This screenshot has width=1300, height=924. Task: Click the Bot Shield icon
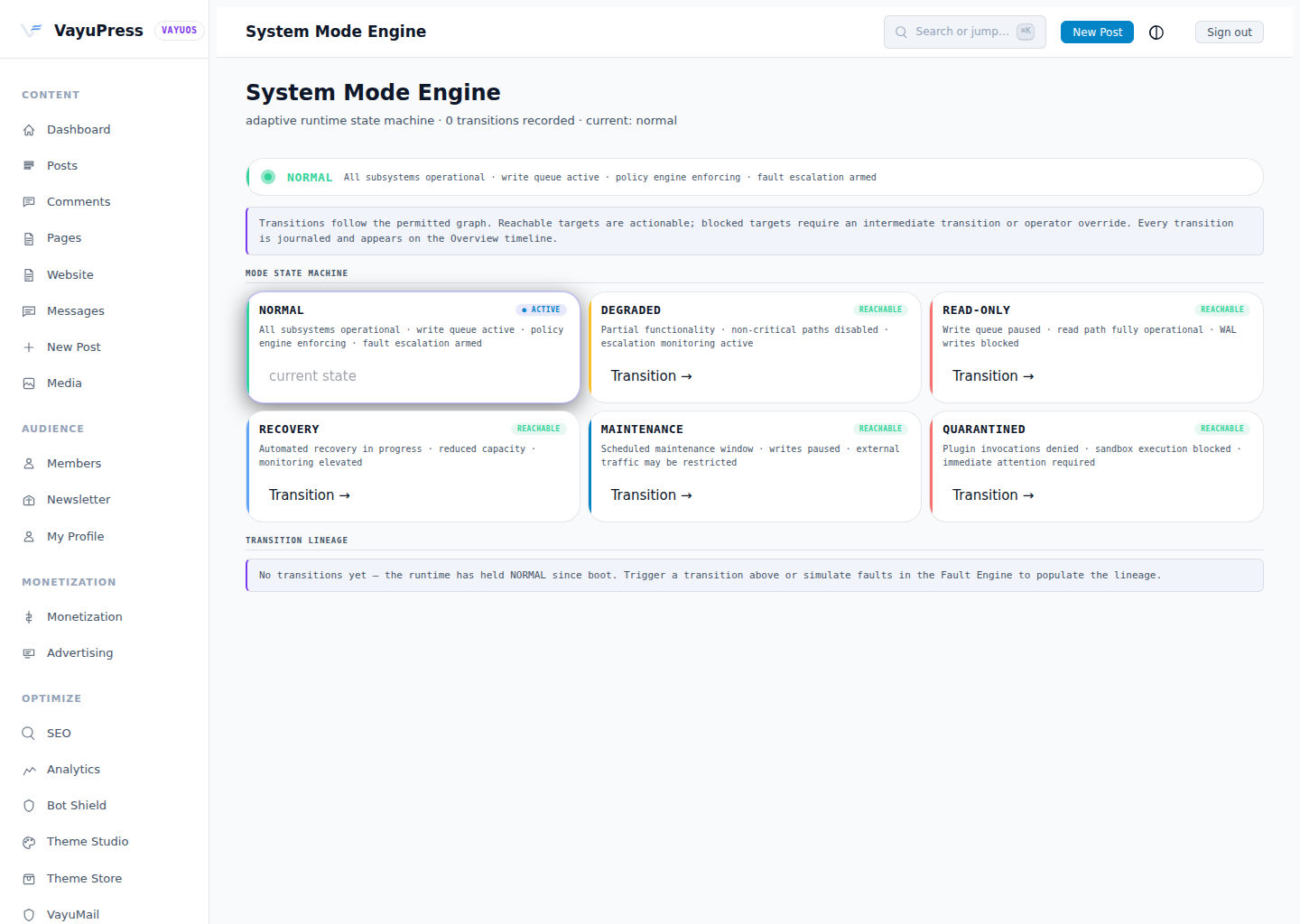(29, 806)
